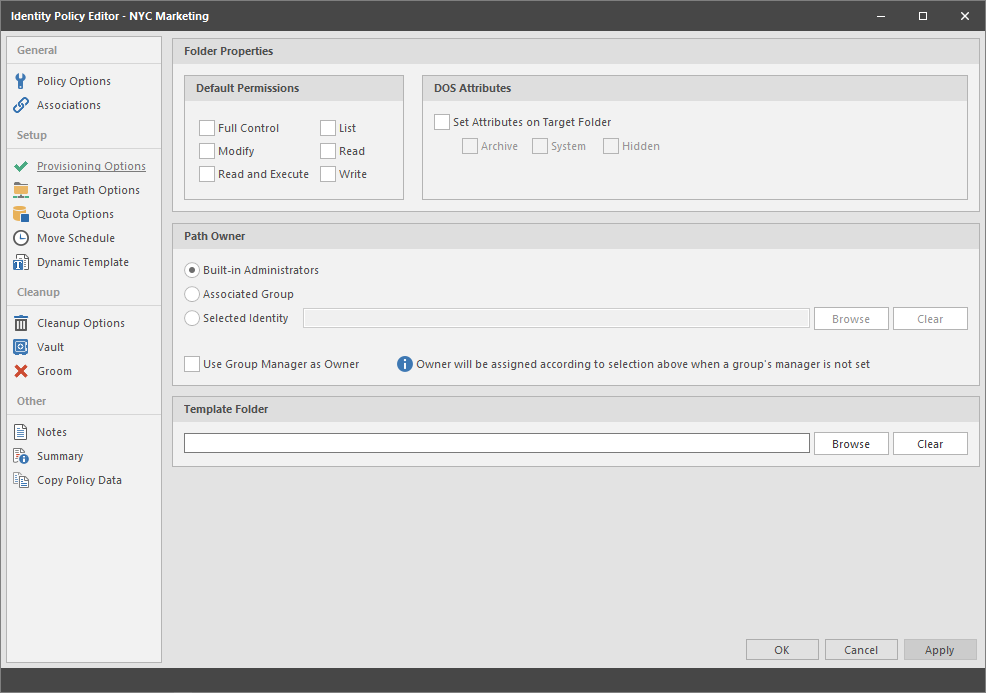Click the Groom red X icon
986x693 pixels.
tap(21, 371)
